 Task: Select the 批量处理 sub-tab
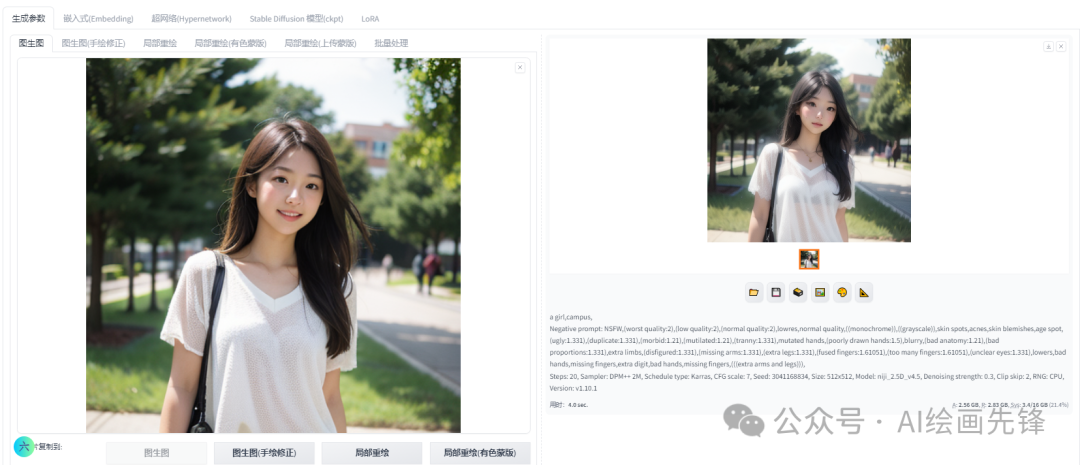click(x=391, y=43)
